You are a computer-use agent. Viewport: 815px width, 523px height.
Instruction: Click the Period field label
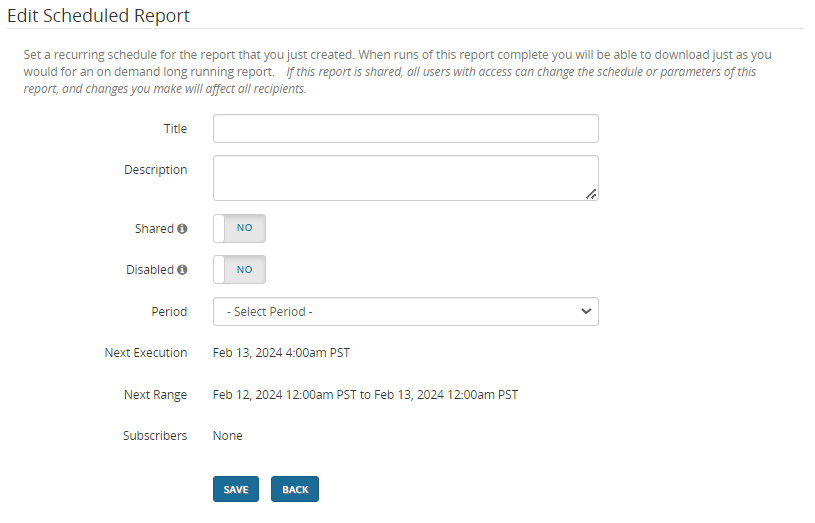169,312
